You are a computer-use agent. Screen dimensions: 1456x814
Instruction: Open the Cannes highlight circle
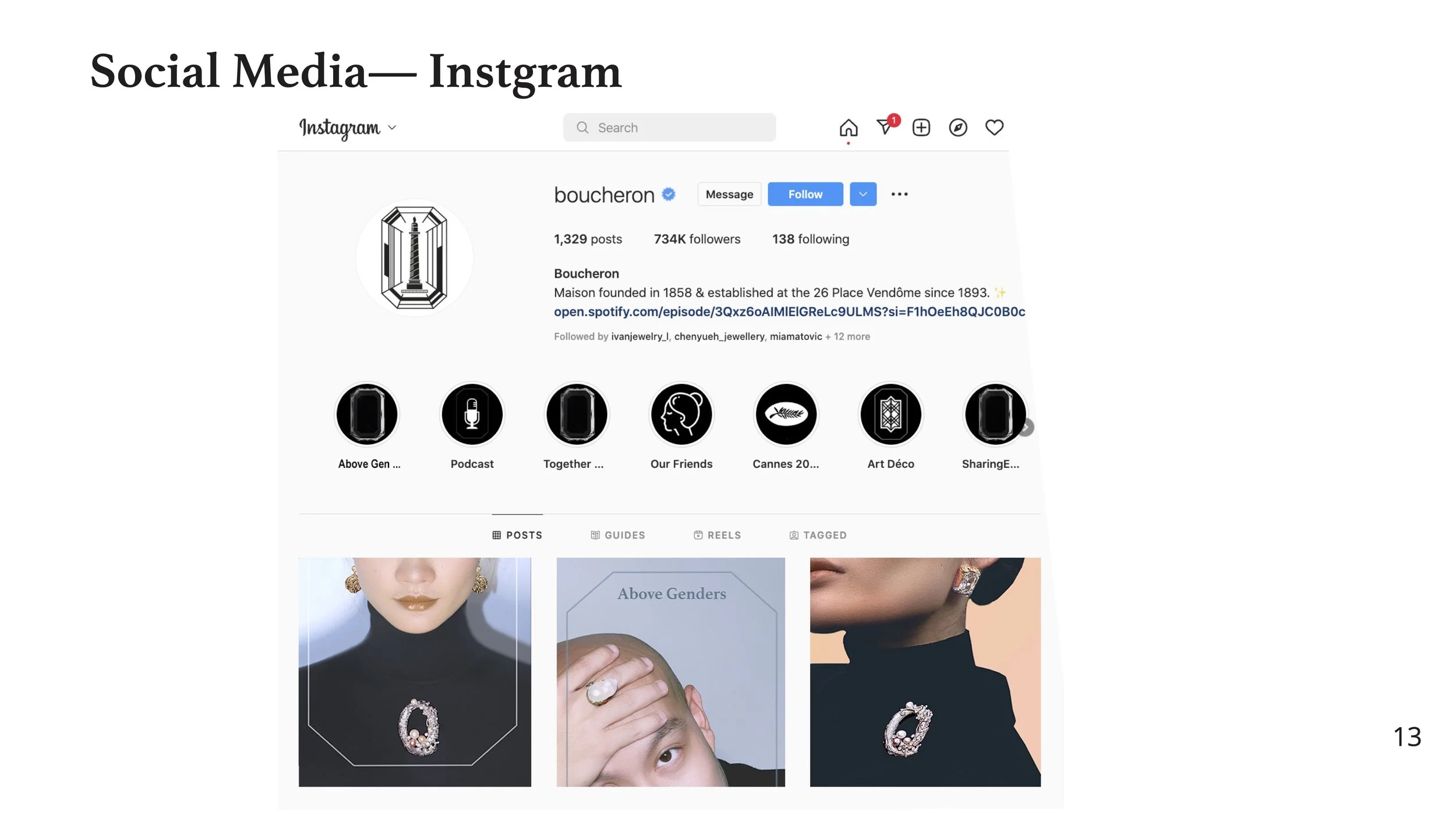(x=786, y=414)
